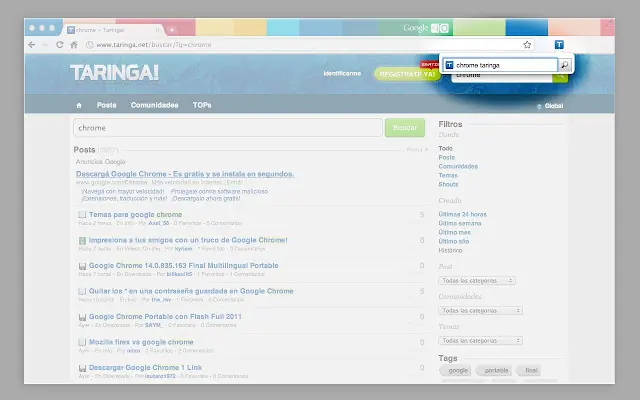Filter results by Todo
Image resolution: width=640 pixels, height=400 pixels.
pos(445,148)
